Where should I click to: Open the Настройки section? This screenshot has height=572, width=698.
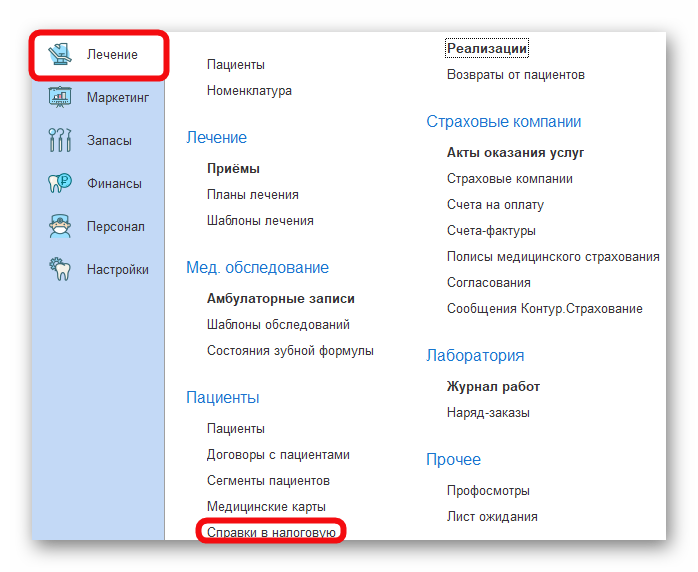click(x=99, y=269)
